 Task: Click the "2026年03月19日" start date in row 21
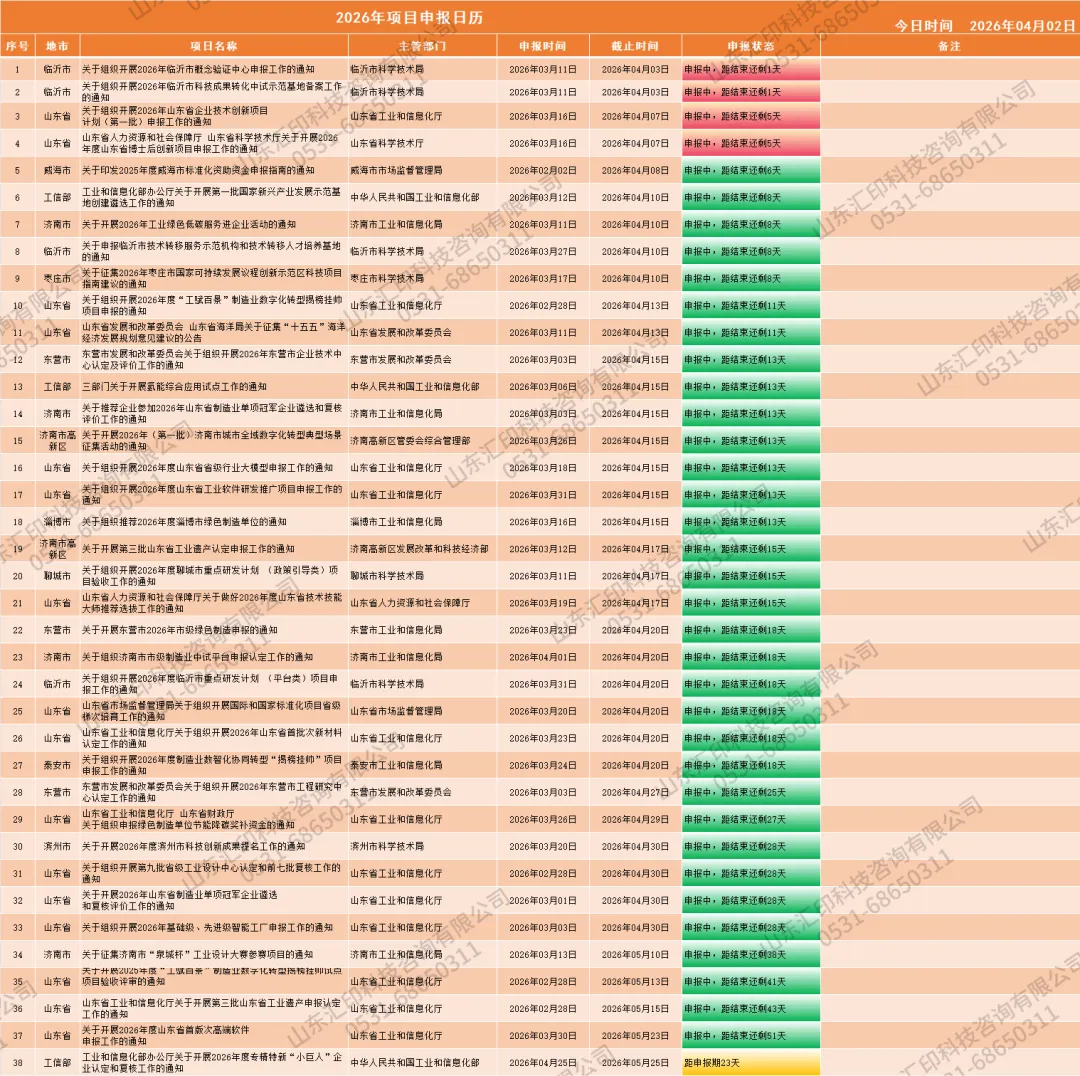(543, 603)
